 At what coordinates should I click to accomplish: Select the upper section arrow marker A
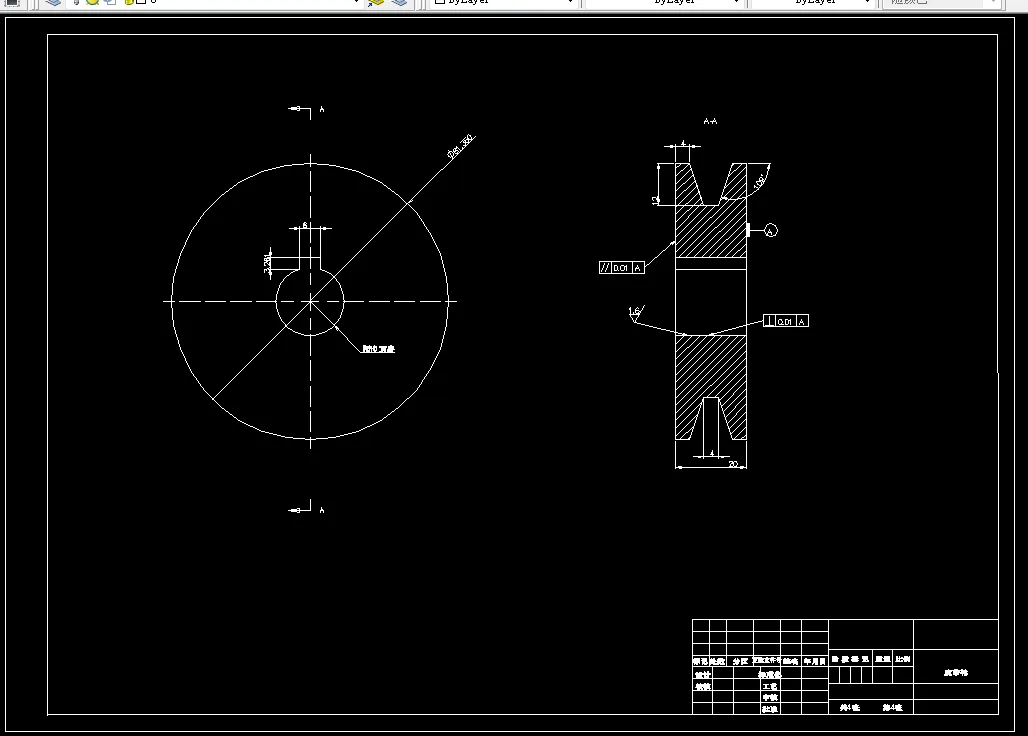click(x=306, y=109)
